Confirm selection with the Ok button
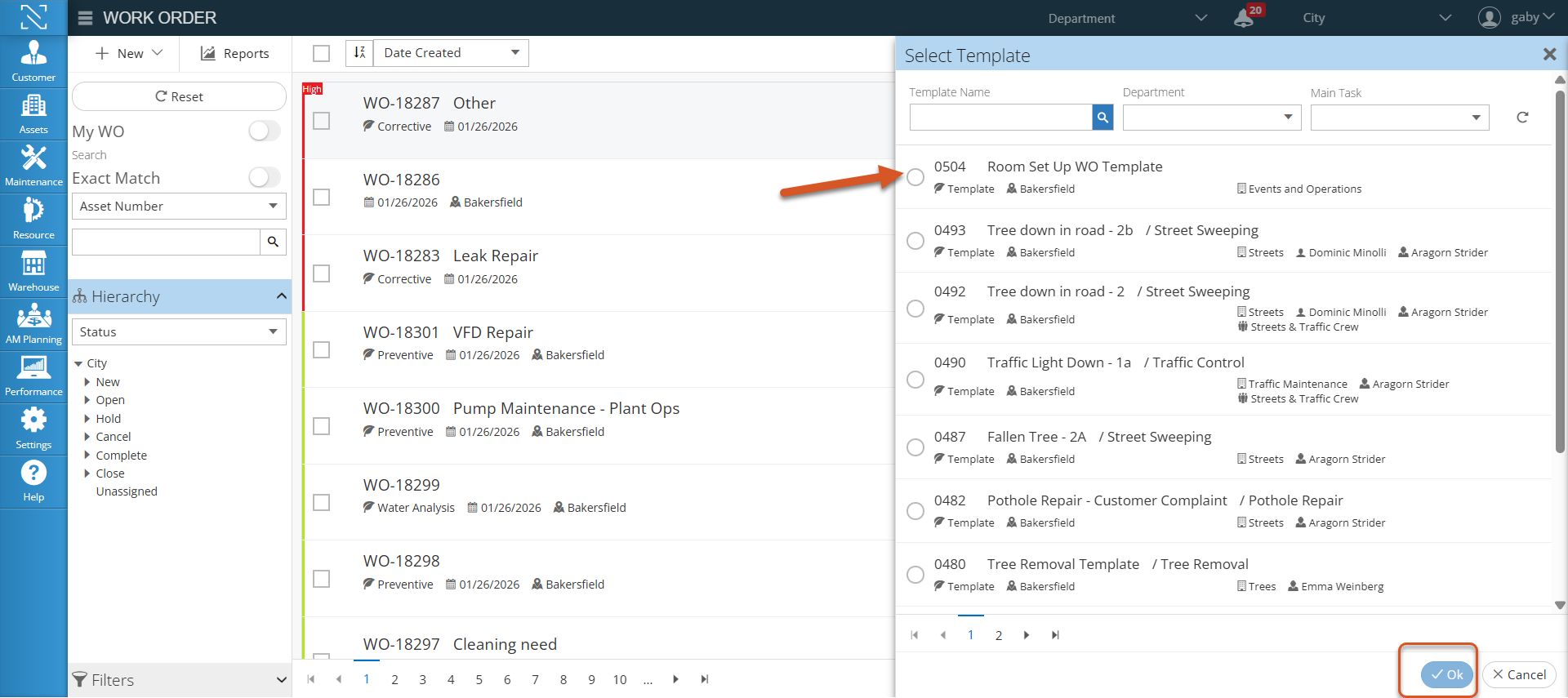This screenshot has height=698, width=1568. tap(1446, 674)
